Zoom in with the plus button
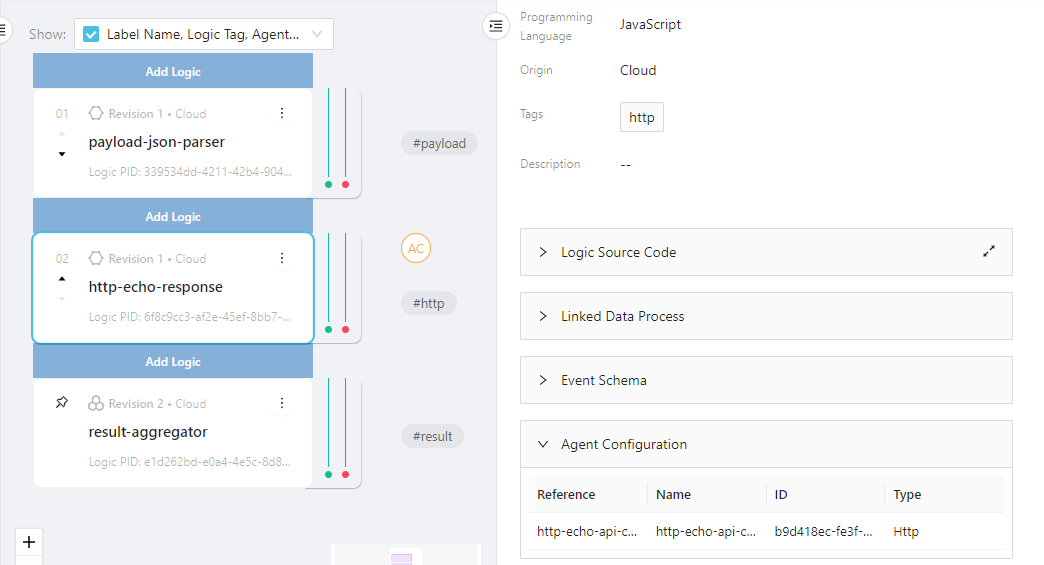The width and height of the screenshot is (1044, 565). pyautogui.click(x=29, y=542)
